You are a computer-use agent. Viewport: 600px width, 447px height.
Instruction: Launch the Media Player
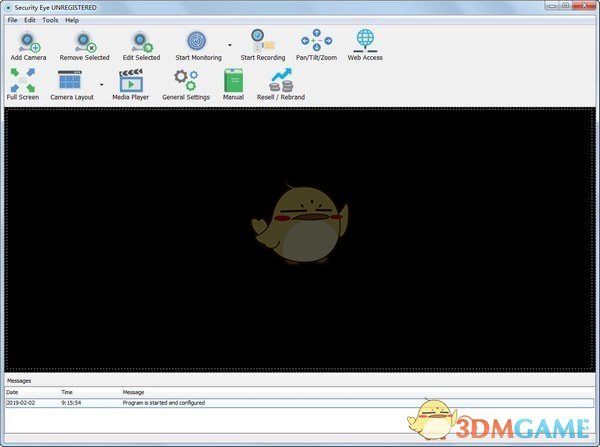tap(131, 80)
